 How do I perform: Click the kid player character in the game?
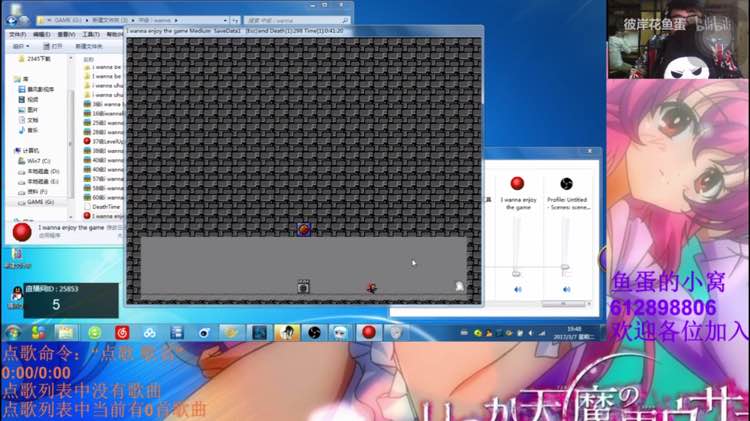(x=372, y=288)
